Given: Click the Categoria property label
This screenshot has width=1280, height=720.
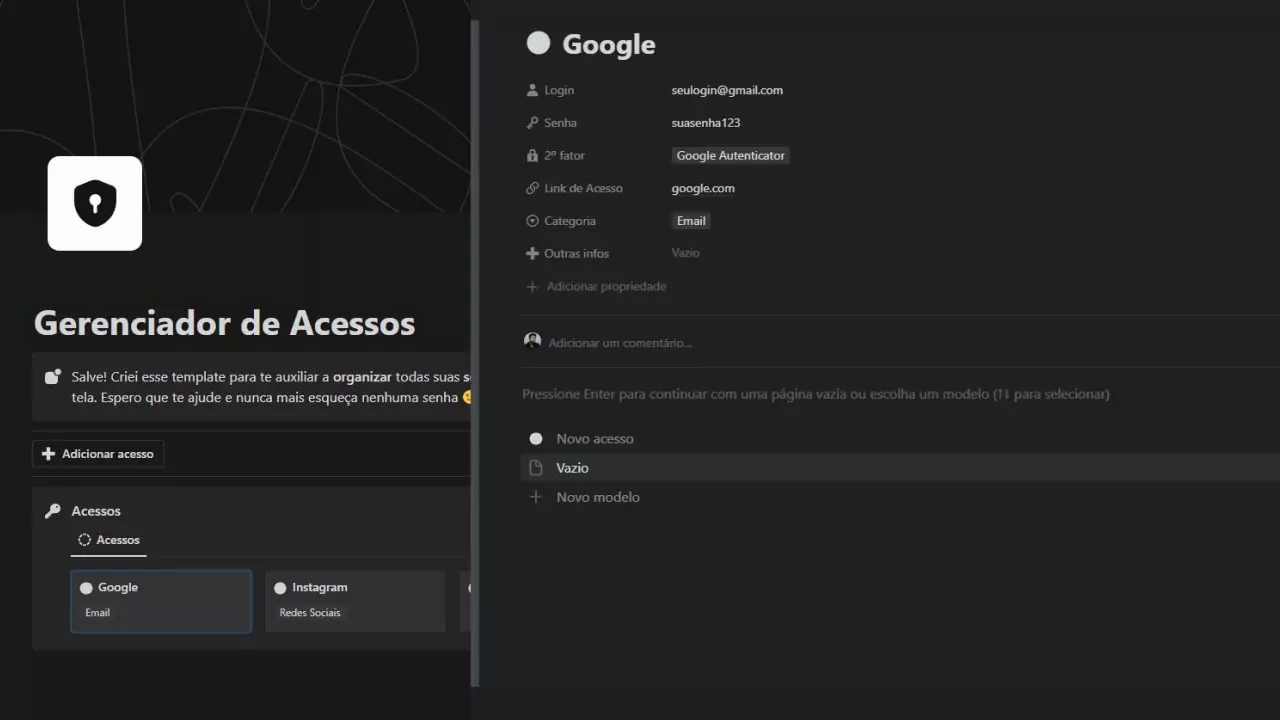Looking at the screenshot, I should tap(570, 221).
